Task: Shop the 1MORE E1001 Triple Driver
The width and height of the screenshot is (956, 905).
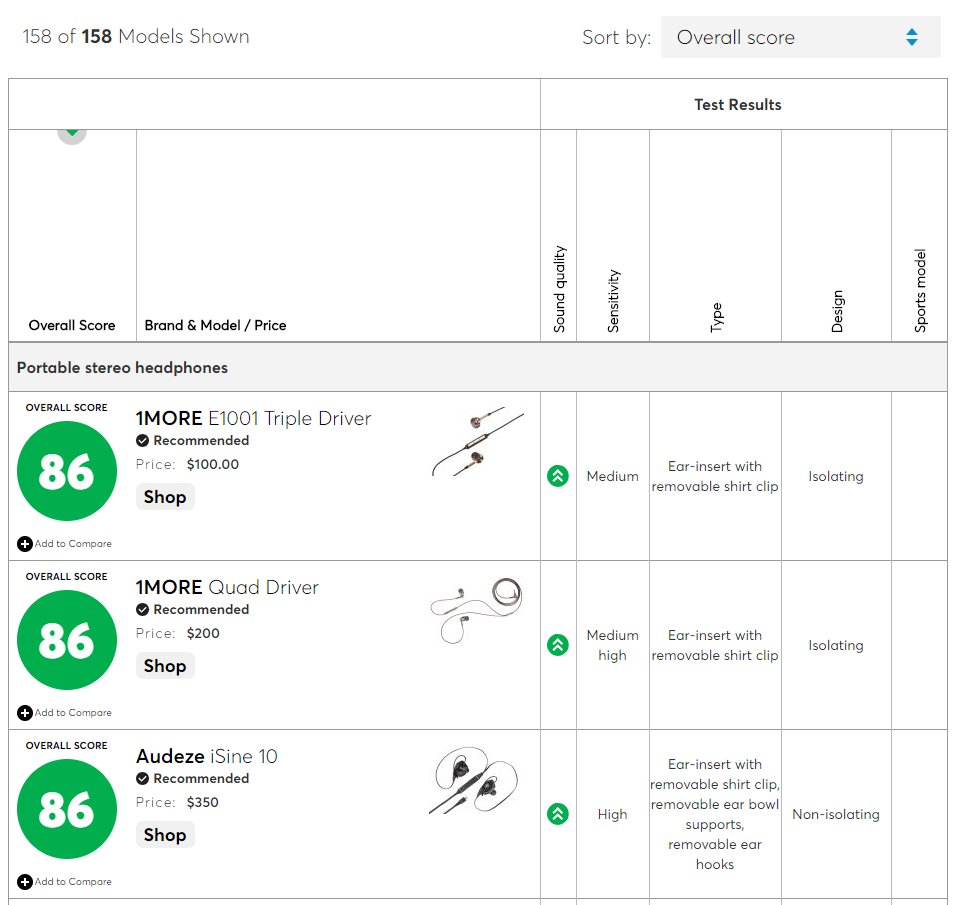Action: click(x=165, y=496)
